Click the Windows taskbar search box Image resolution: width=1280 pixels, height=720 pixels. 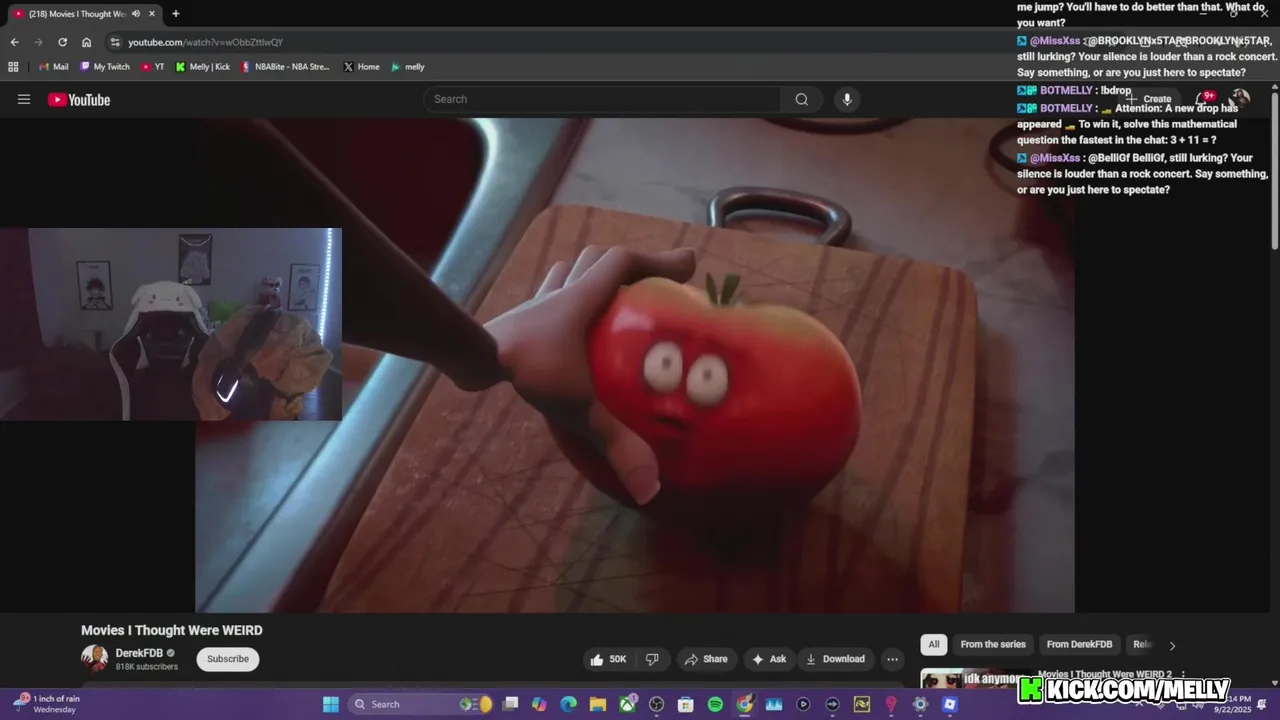420,704
